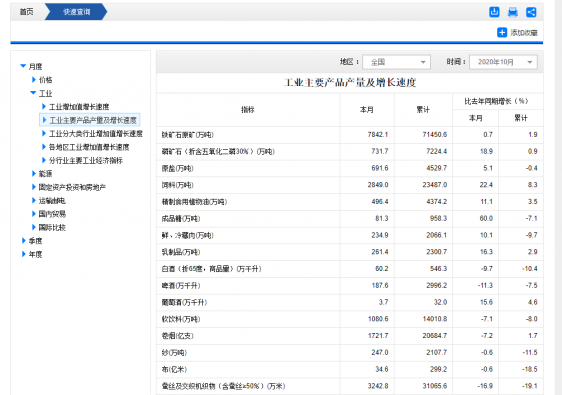Open 工业分大类行业增加值增长速度 item
Screen dimensions: 562x395
coord(96,133)
